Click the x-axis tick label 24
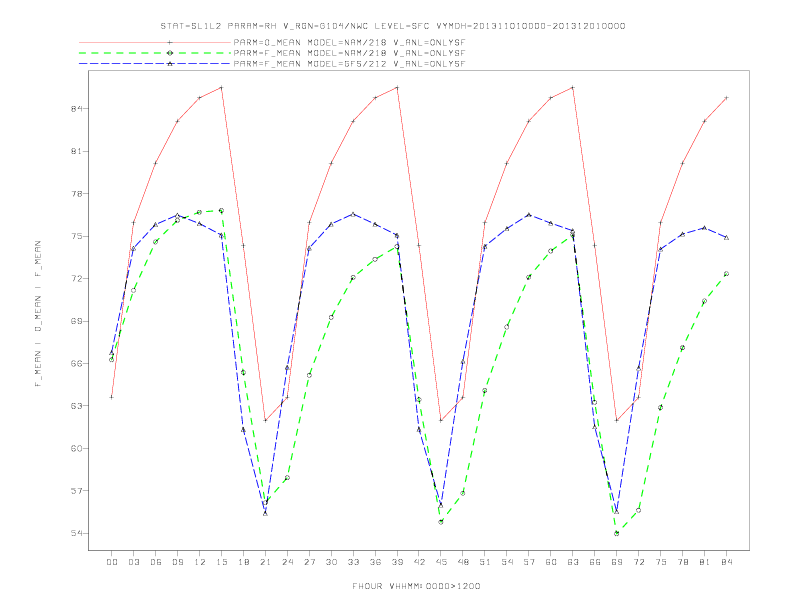Screen dimensions: 792x612 (x=287, y=562)
